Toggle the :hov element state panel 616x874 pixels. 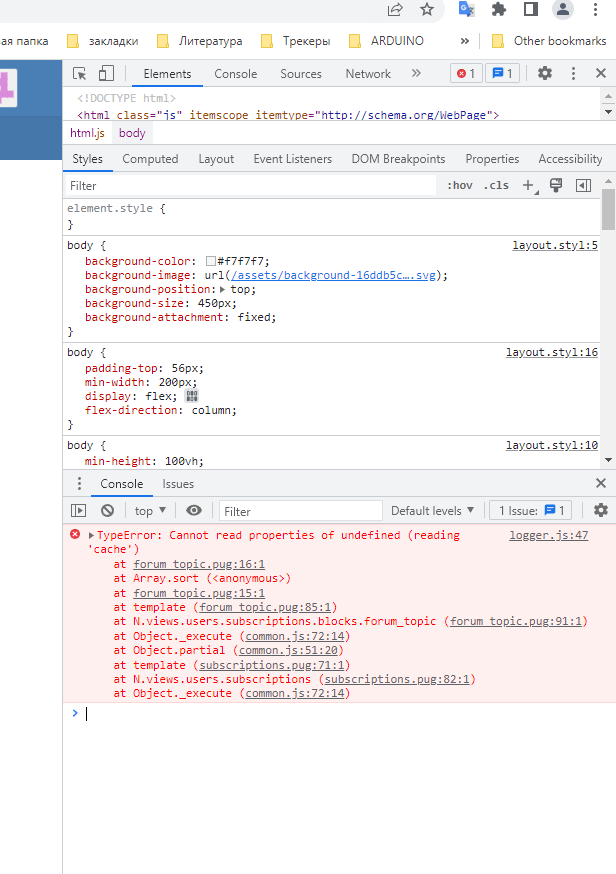click(459, 185)
